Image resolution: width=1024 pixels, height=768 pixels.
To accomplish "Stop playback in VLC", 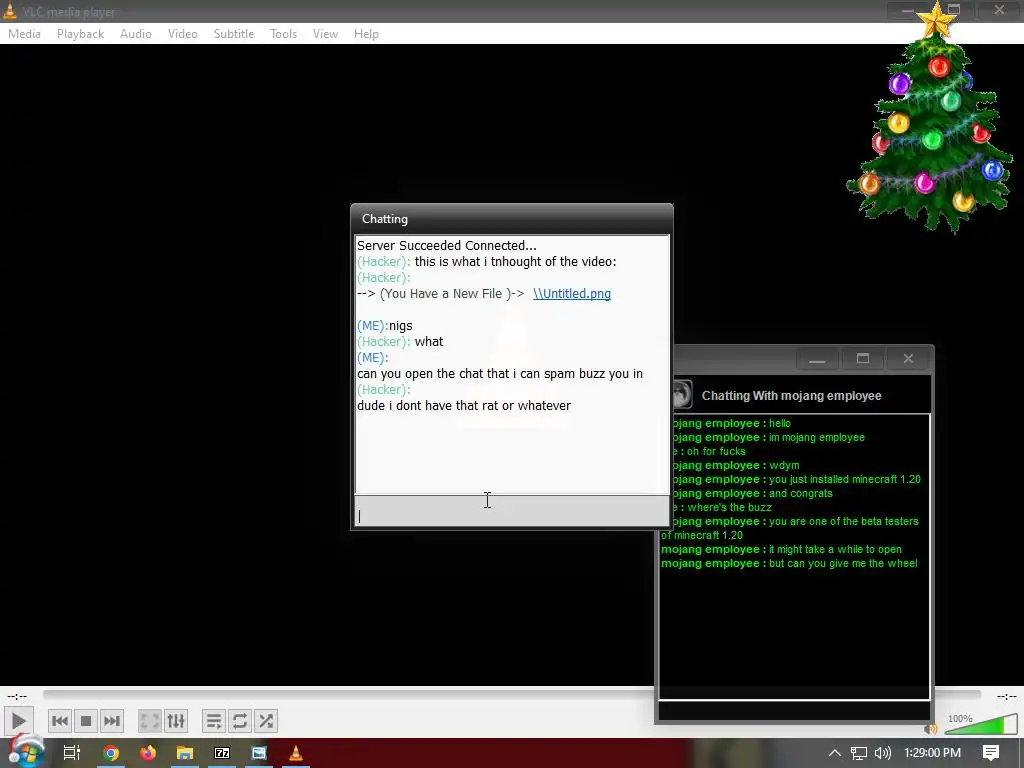I will pyautogui.click(x=86, y=721).
